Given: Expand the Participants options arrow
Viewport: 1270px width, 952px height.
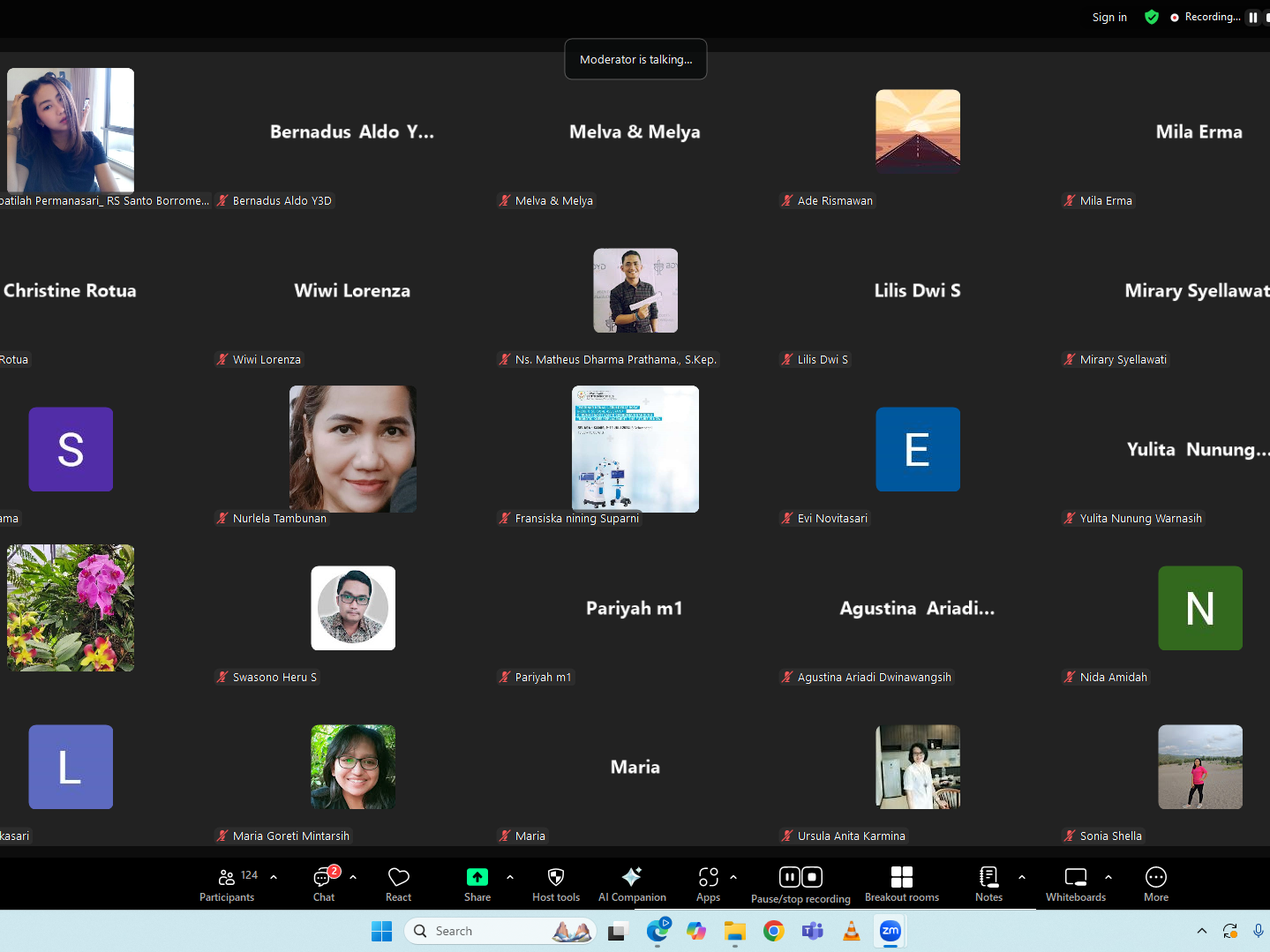Looking at the screenshot, I should [274, 877].
